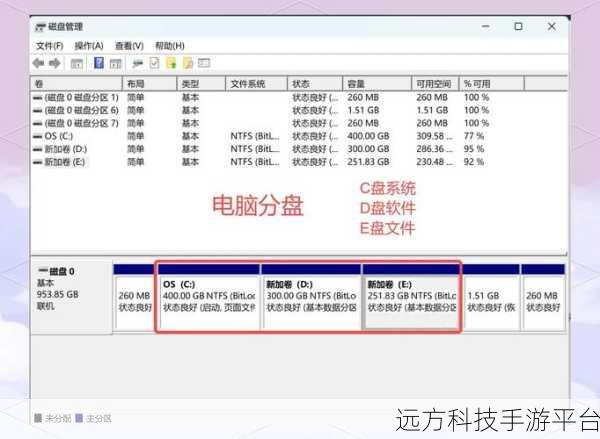600x439 pixels.
Task: Click the 400.00 GB capacity cell
Action: coord(368,136)
